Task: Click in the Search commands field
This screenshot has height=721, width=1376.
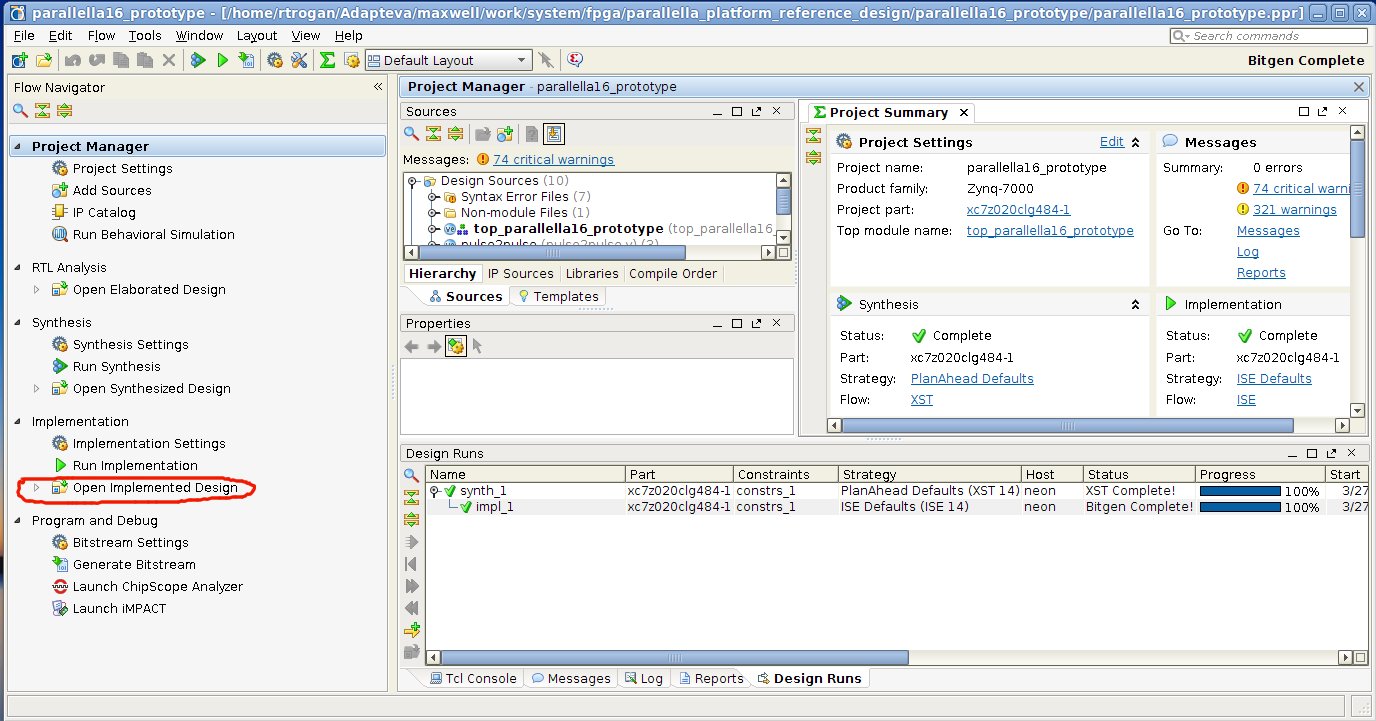Action: [1272, 36]
